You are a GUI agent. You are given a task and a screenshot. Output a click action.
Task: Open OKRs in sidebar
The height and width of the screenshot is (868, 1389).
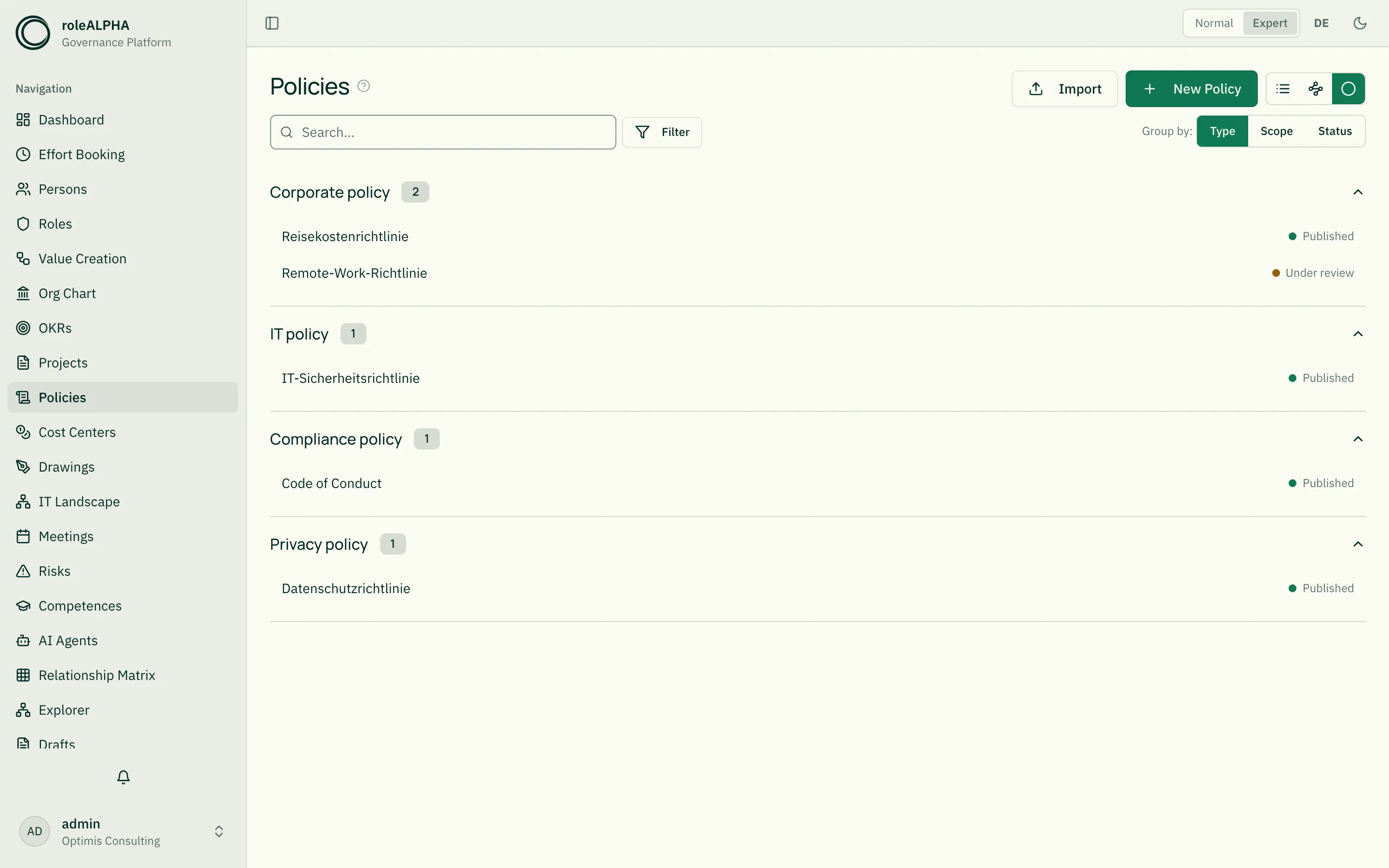[x=123, y=328]
